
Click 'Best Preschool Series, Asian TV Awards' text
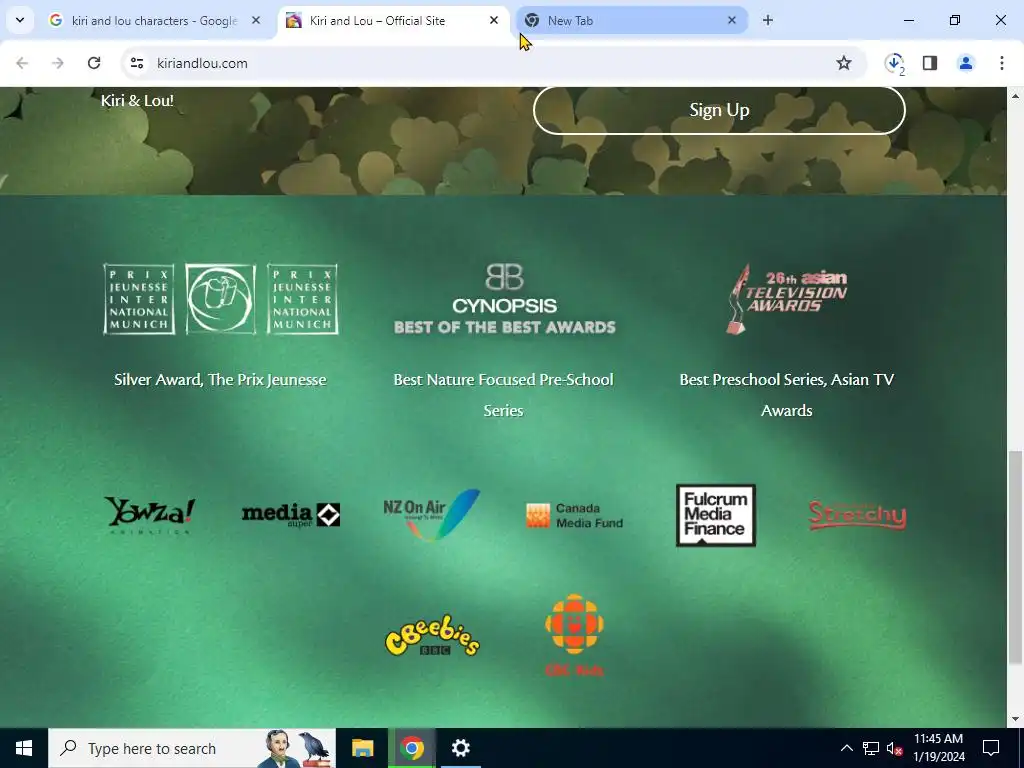[786, 395]
